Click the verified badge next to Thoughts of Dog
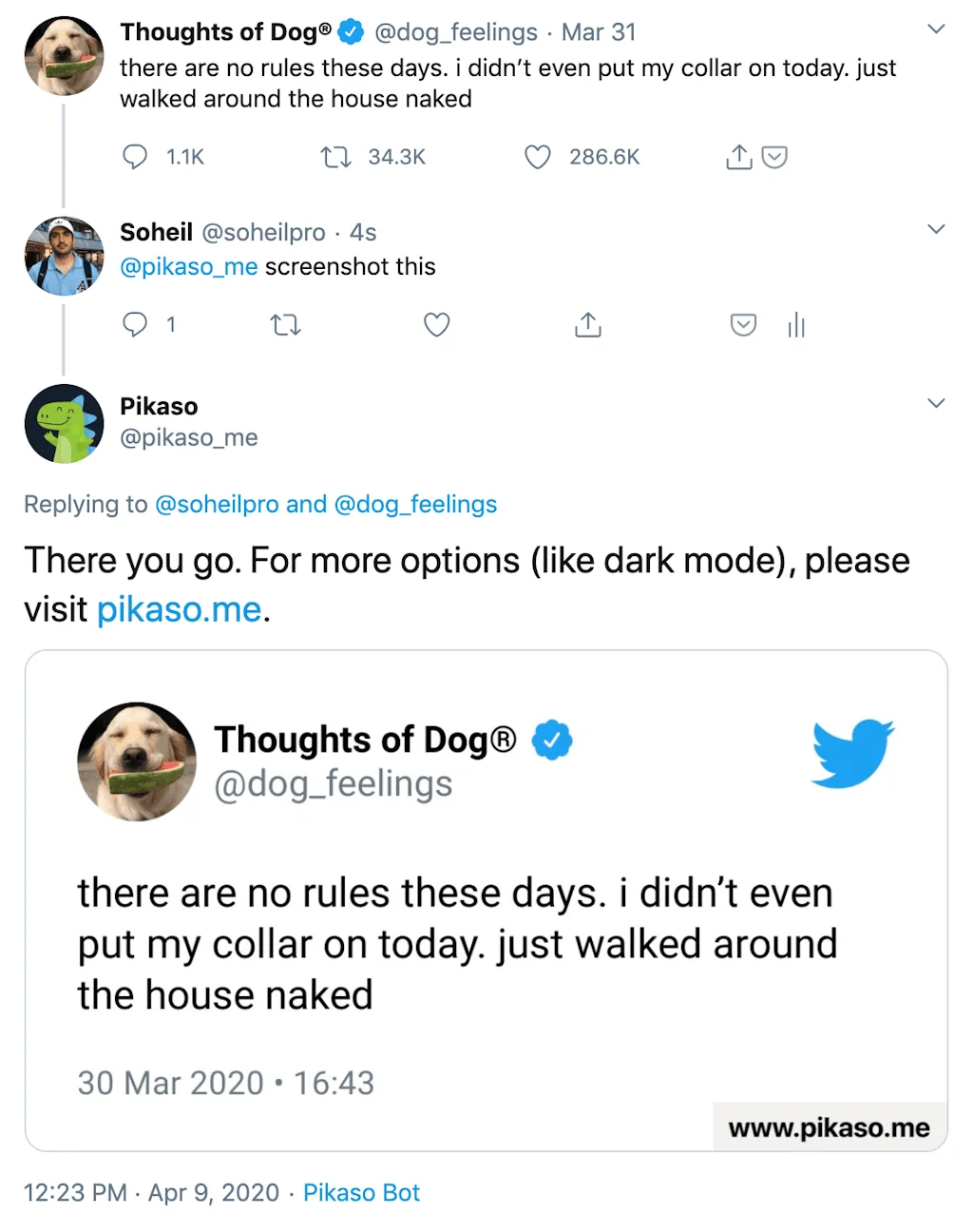Image resolution: width=973 pixels, height=1232 pixels. 351,30
